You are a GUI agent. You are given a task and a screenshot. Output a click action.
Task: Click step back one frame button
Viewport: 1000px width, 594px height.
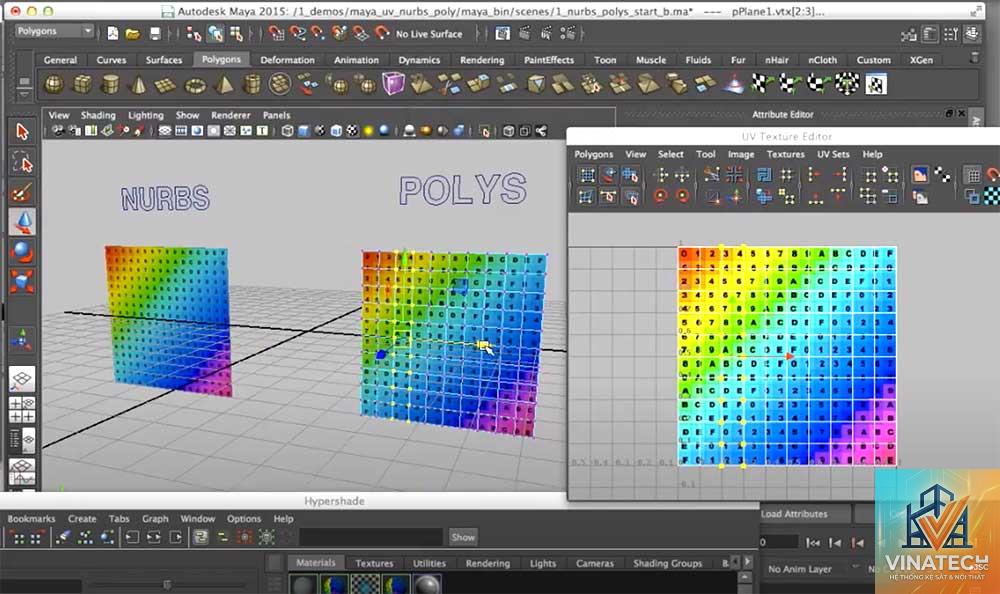click(835, 543)
